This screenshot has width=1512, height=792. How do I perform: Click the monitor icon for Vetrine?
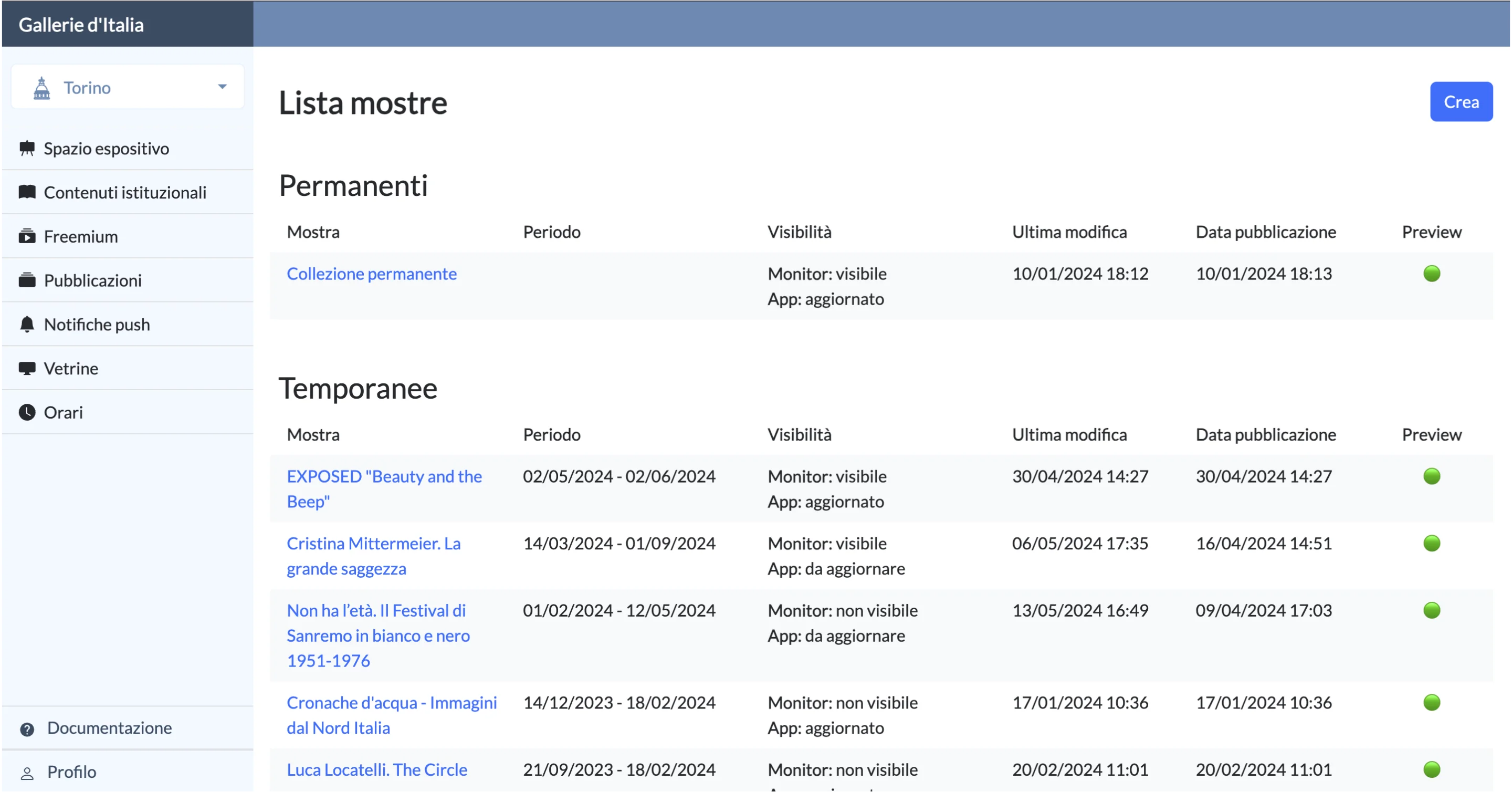27,368
